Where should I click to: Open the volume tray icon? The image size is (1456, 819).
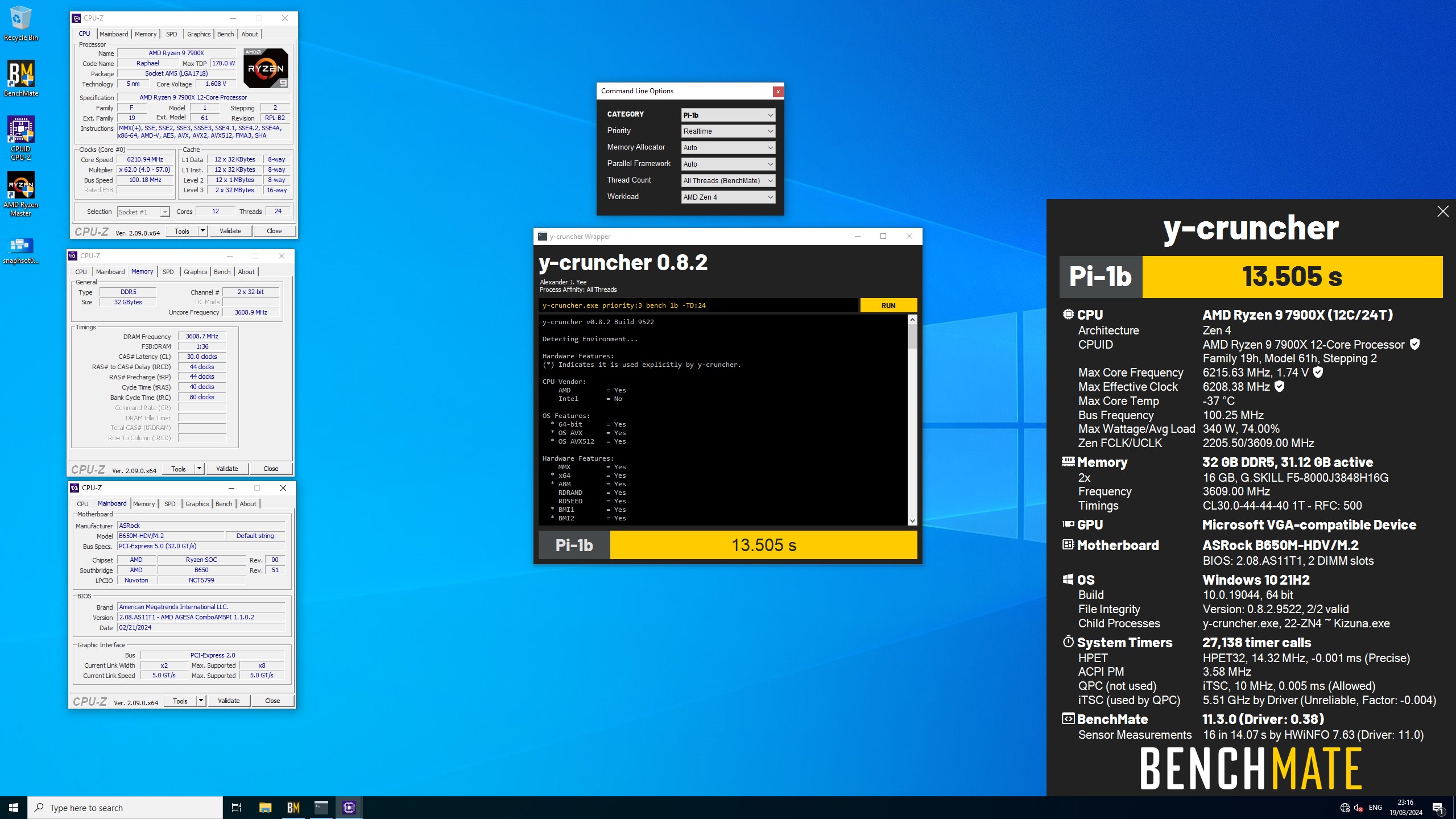click(1359, 808)
